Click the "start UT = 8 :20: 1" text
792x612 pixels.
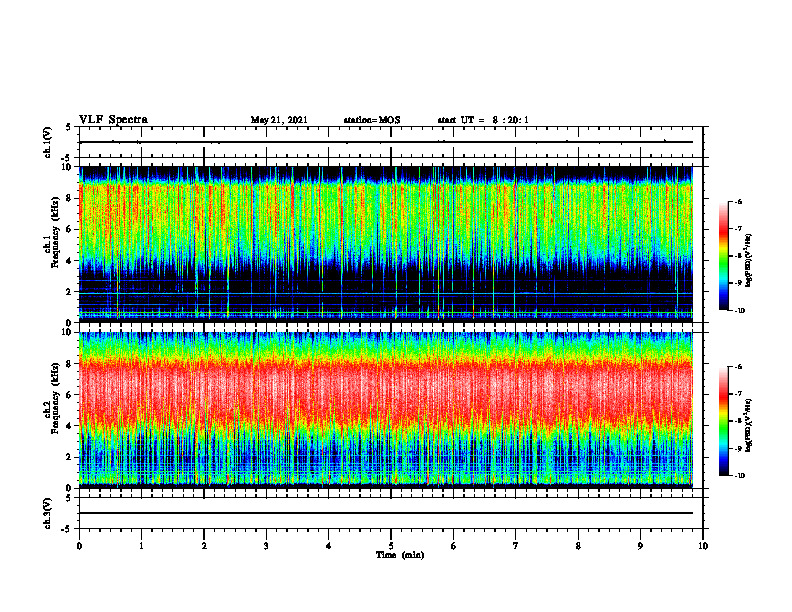tap(483, 120)
